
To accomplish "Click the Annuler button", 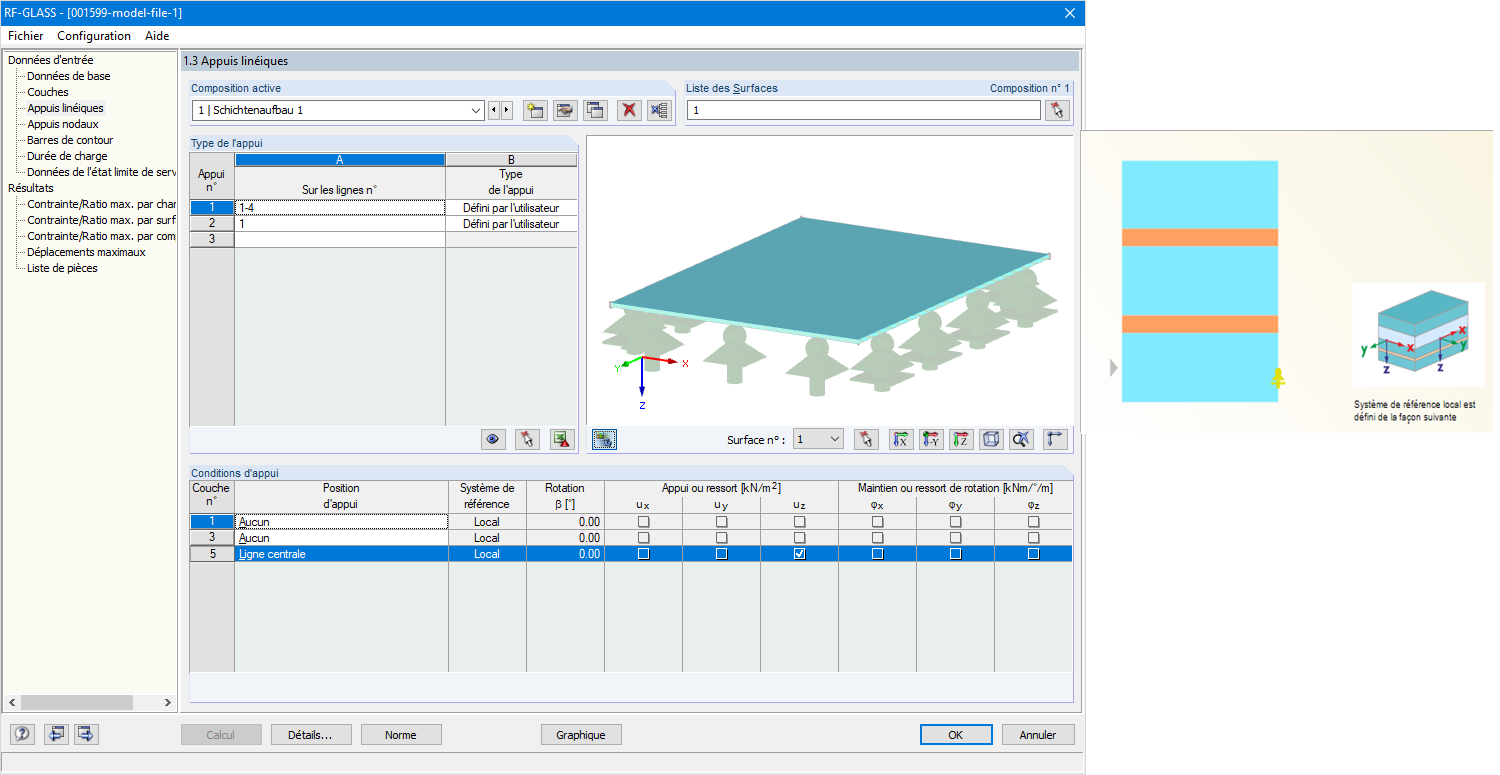I will [1038, 735].
